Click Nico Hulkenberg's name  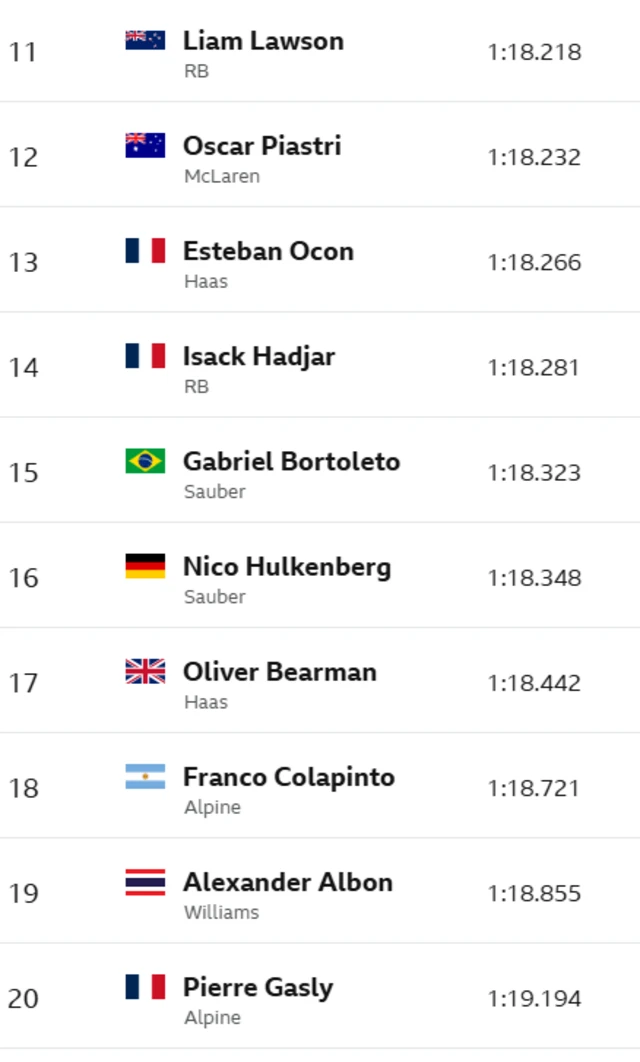coord(287,567)
